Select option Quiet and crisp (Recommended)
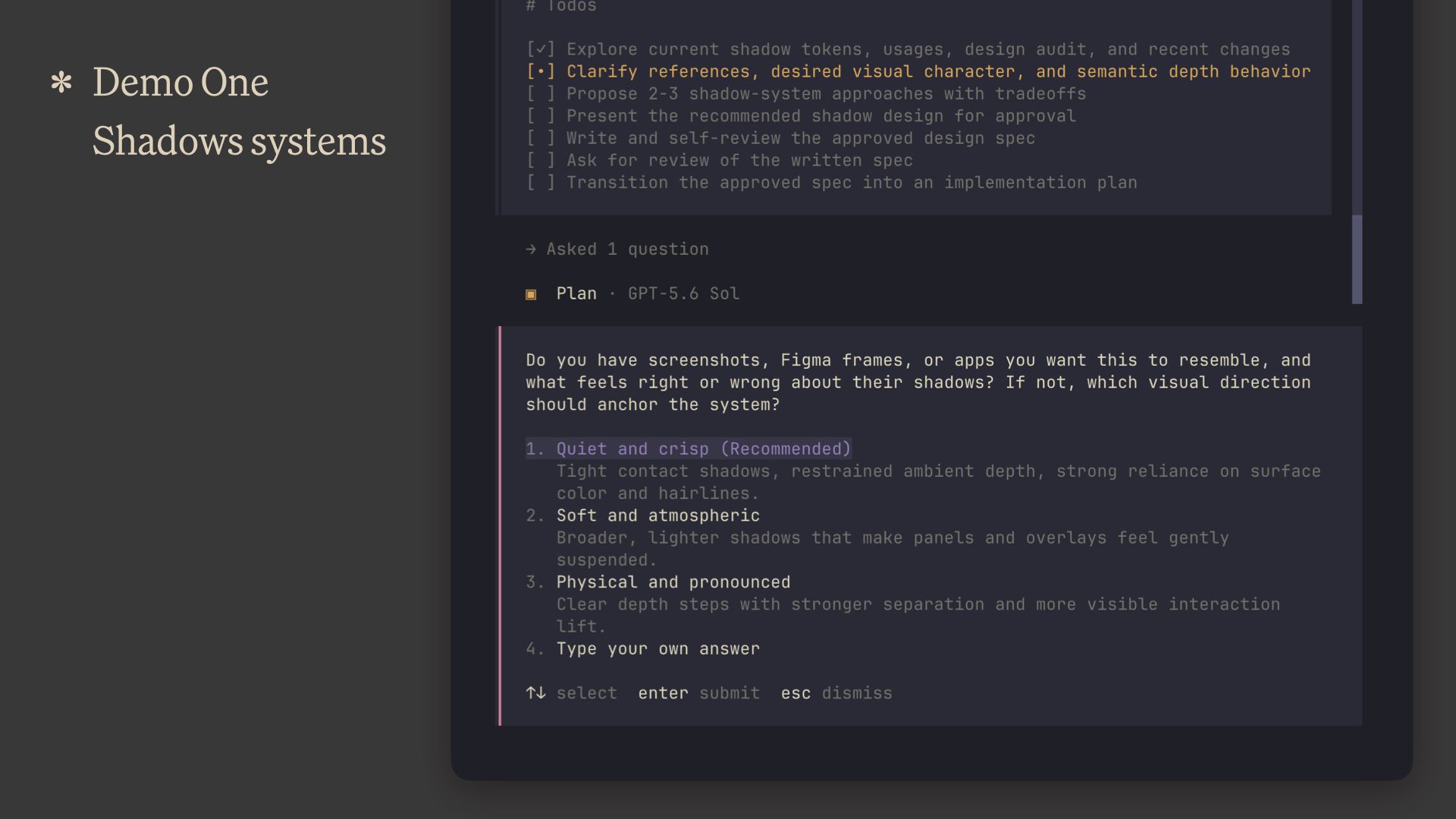This screenshot has width=1456, height=819. pyautogui.click(x=689, y=449)
